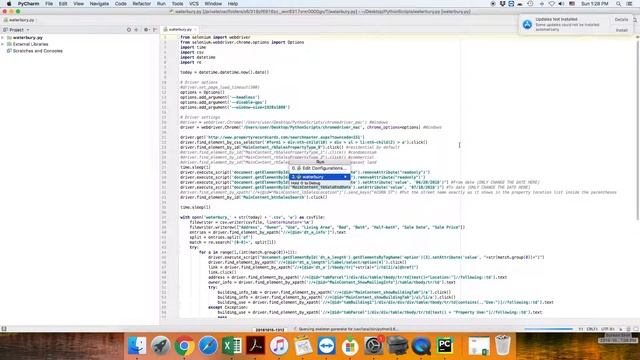Viewport: 640px width, 360px height.
Task: Open the Apple menu
Action: (x=9, y=4)
